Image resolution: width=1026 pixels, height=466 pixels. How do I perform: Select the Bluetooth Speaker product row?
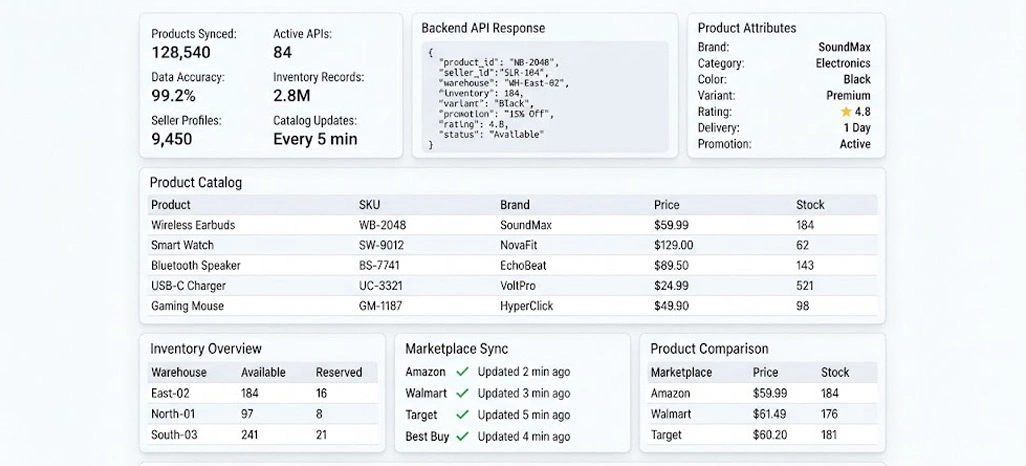pyautogui.click(x=512, y=266)
